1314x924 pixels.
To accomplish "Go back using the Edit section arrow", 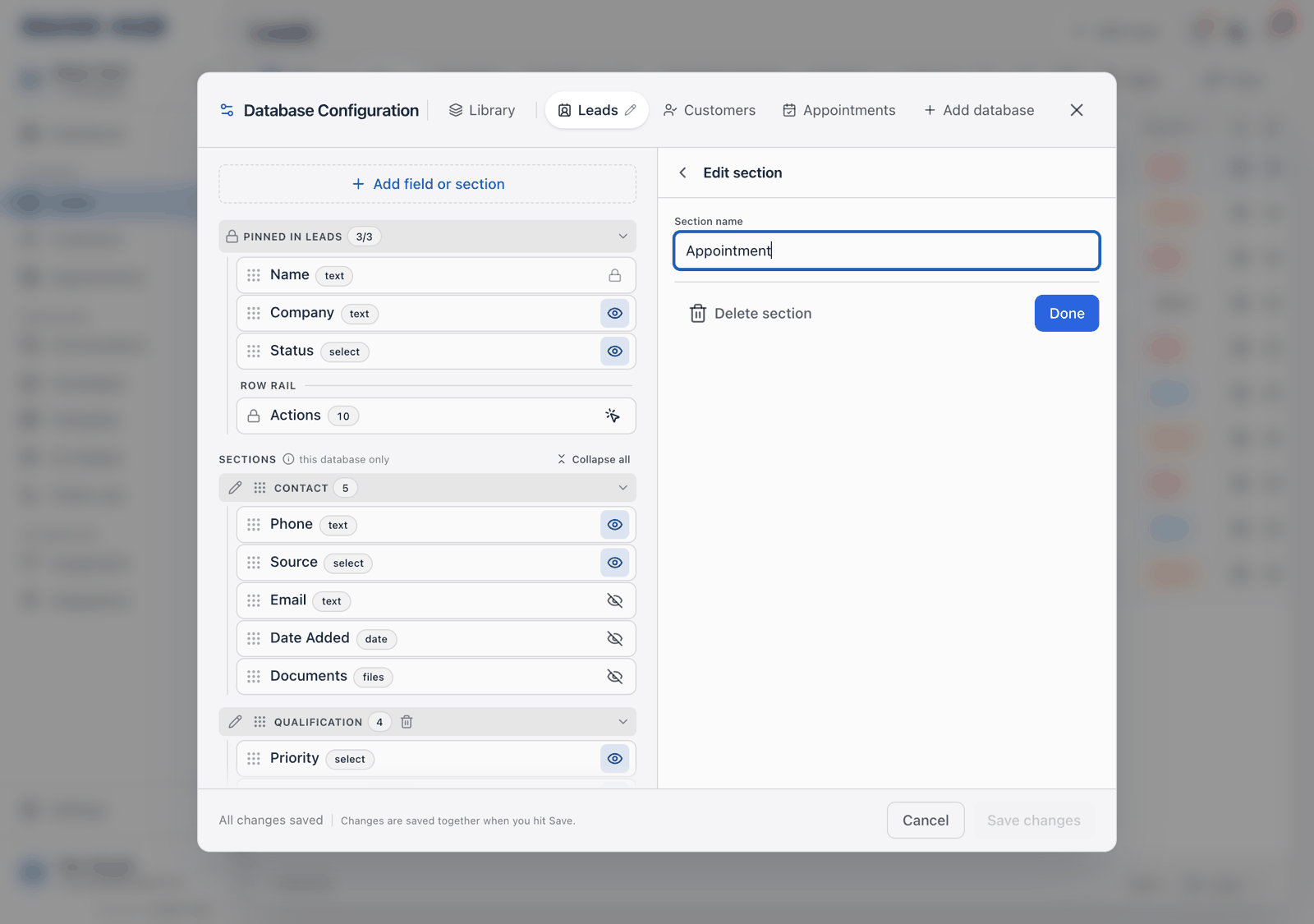I will pyautogui.click(x=682, y=172).
